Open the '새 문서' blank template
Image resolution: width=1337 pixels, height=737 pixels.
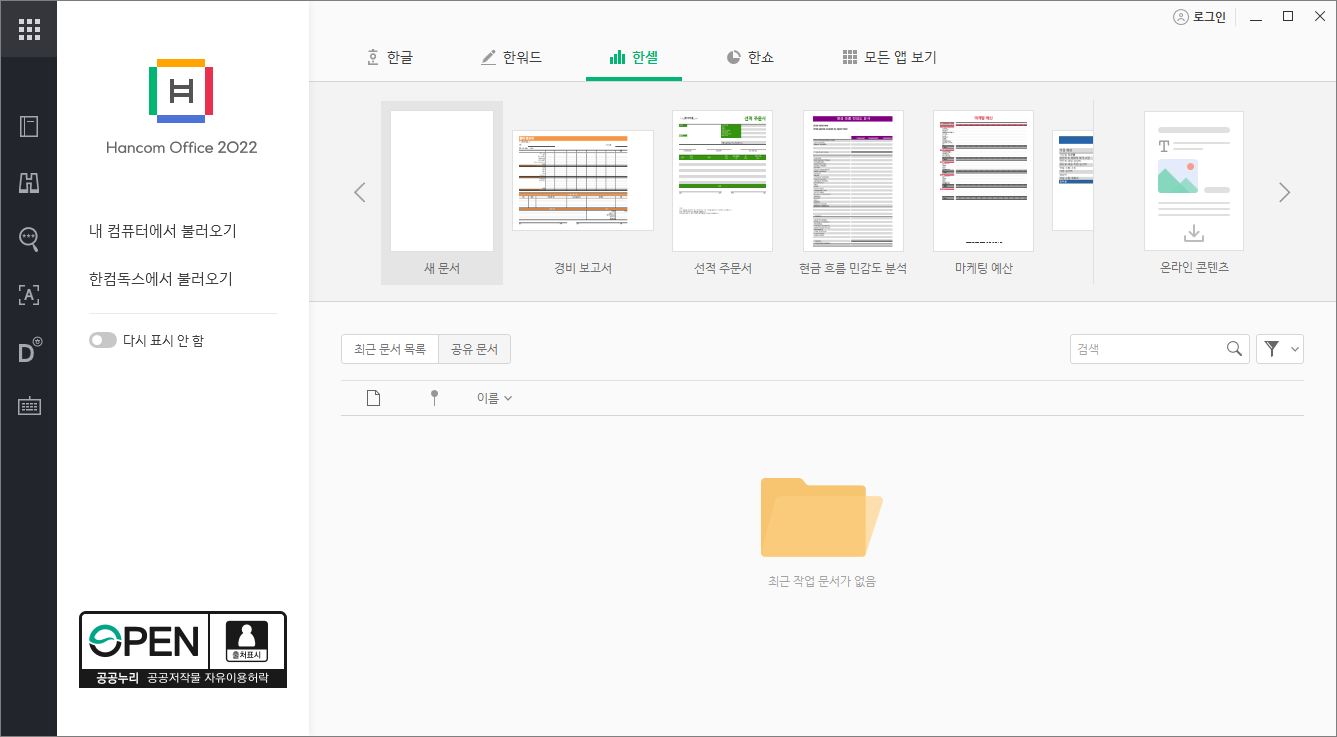442,192
